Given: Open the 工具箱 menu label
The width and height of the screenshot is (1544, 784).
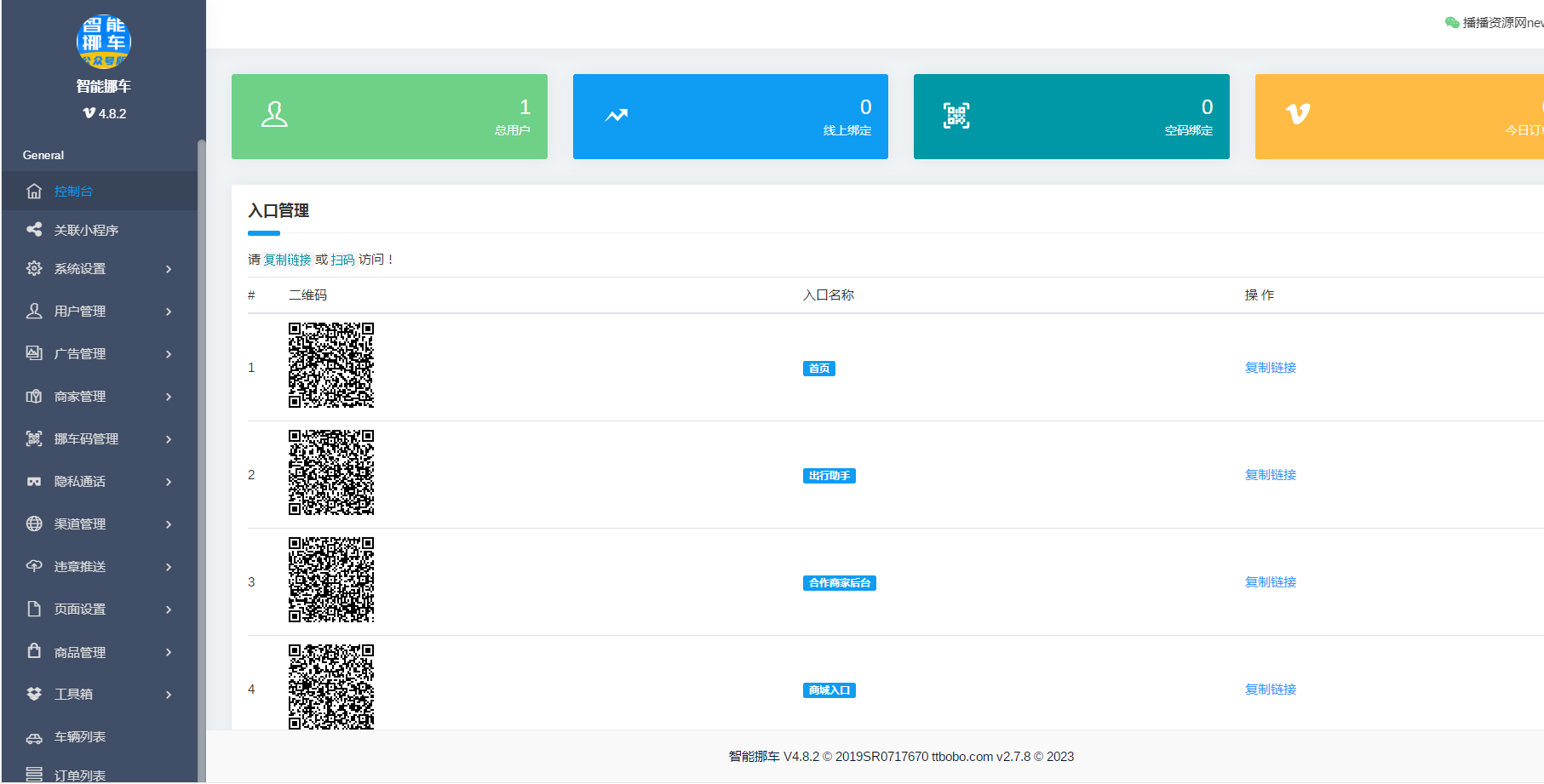Looking at the screenshot, I should click(x=73, y=695).
